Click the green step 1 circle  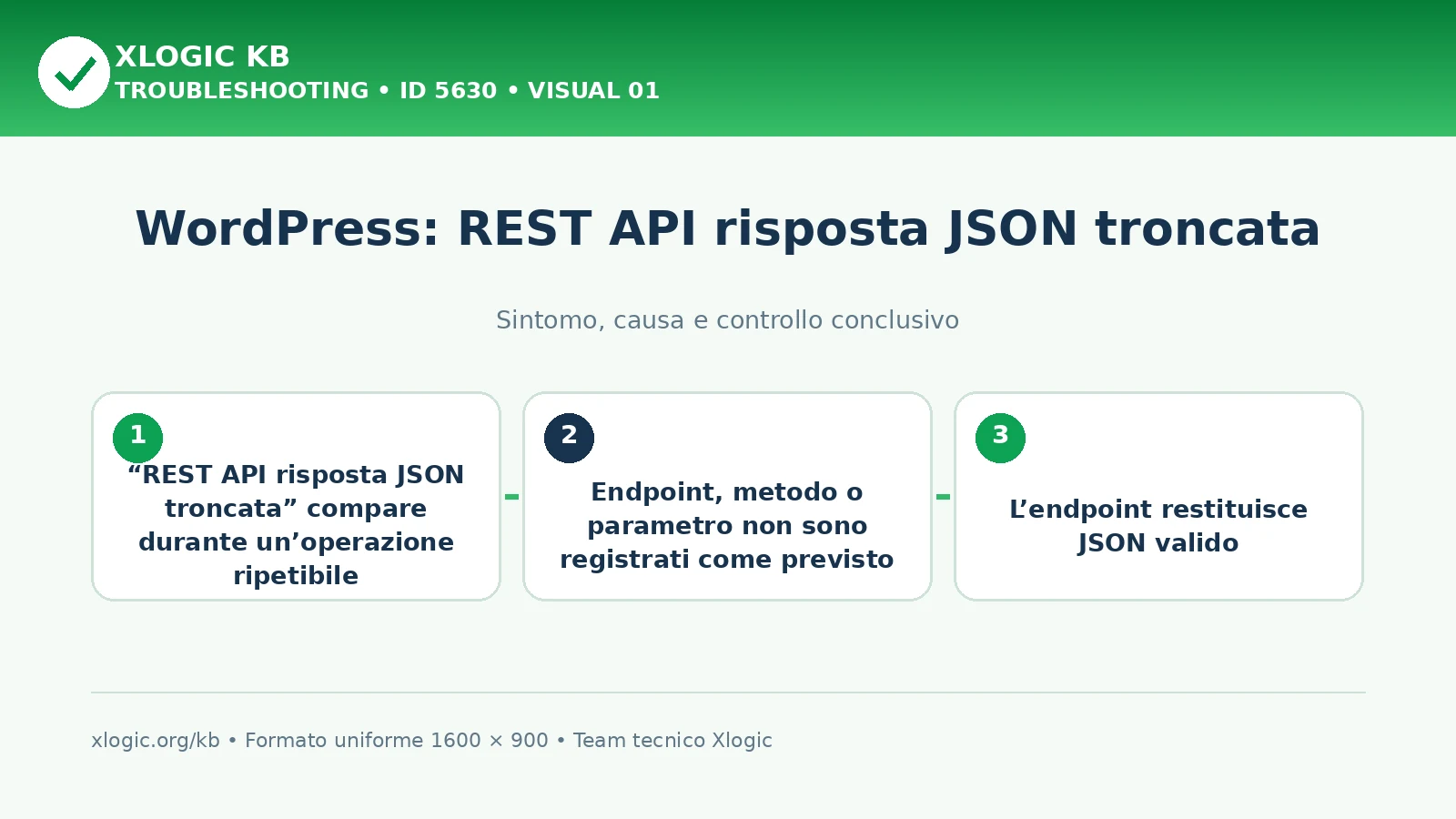[137, 438]
